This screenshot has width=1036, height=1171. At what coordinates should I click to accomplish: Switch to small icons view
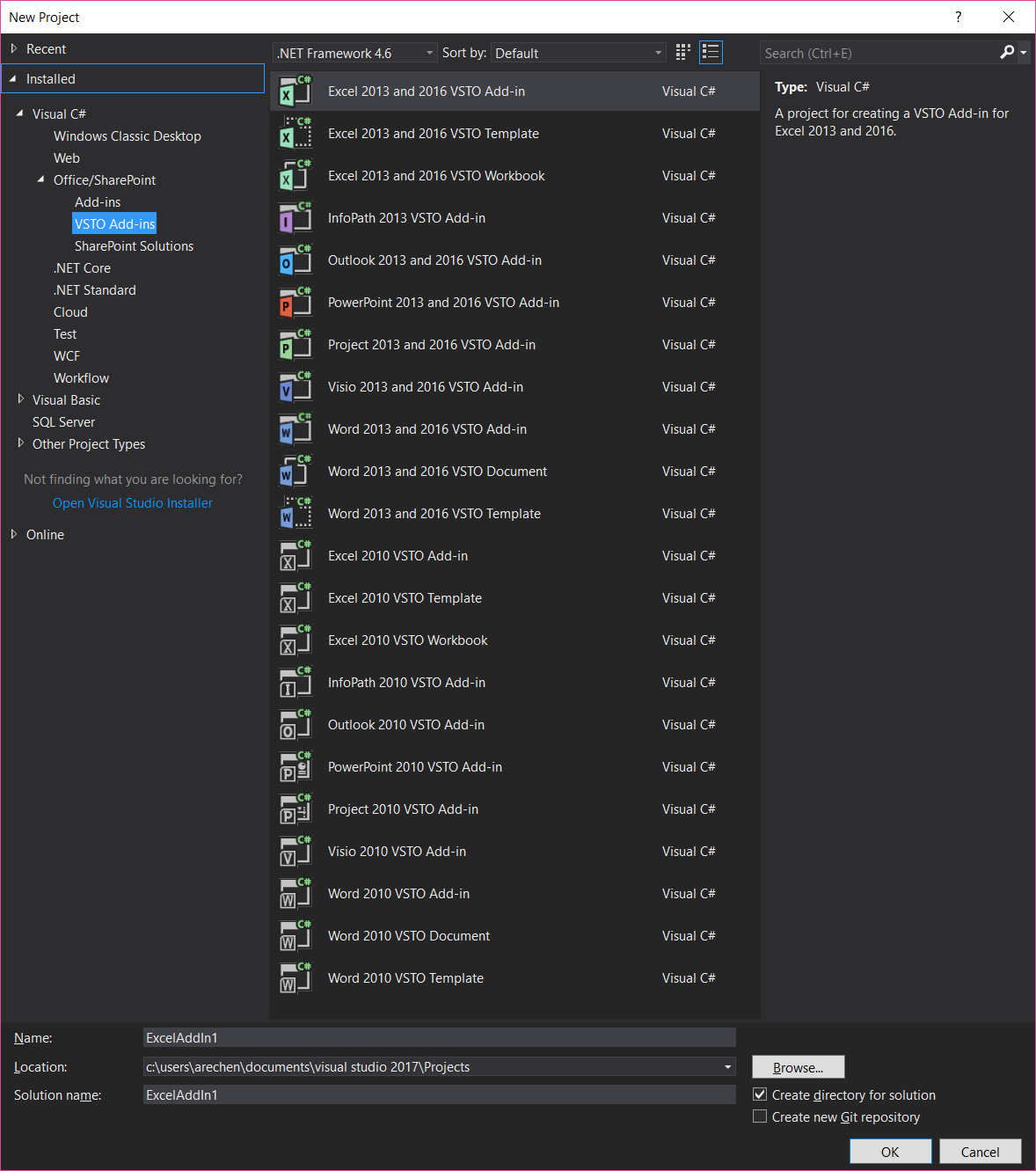click(682, 53)
